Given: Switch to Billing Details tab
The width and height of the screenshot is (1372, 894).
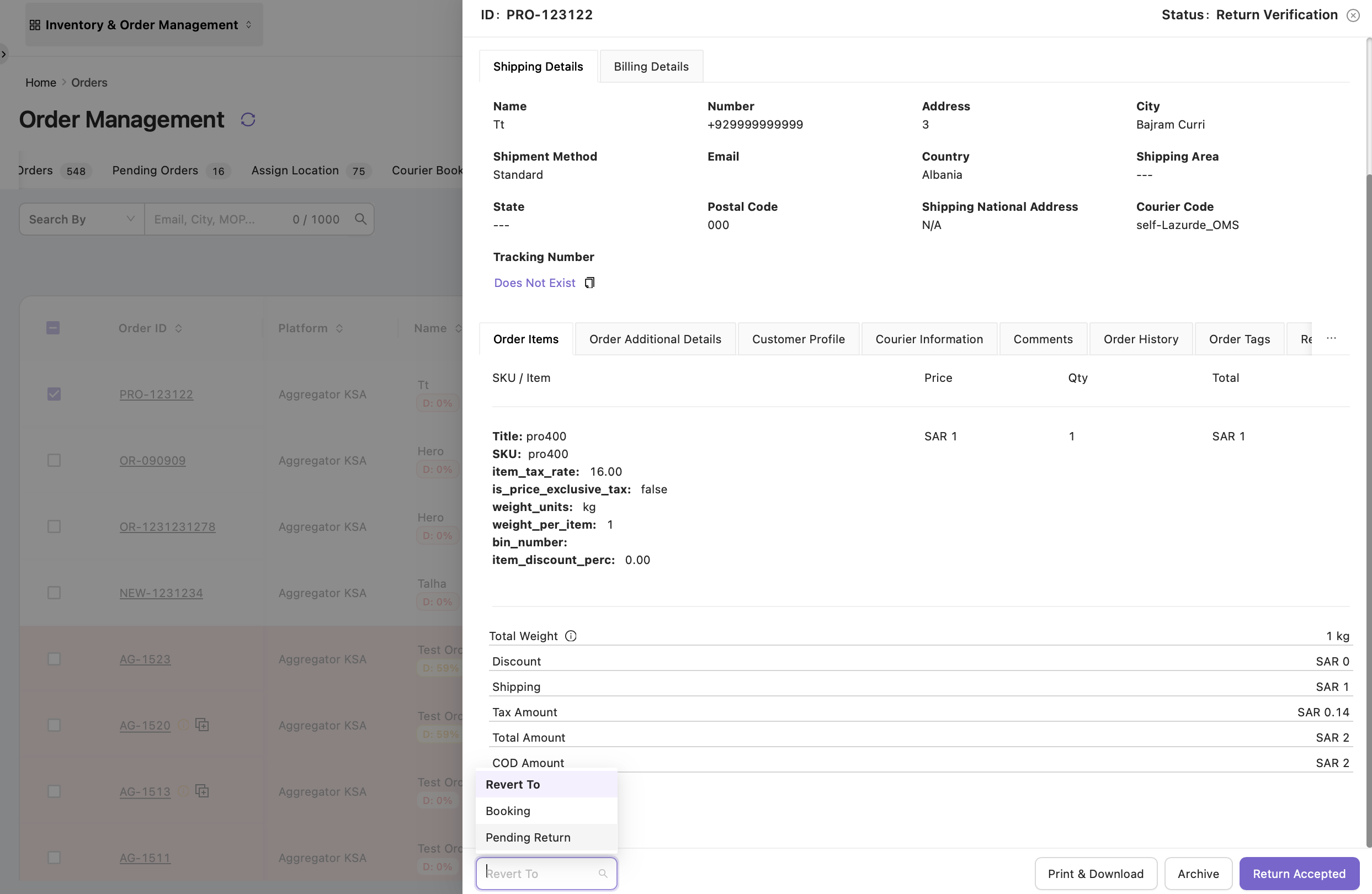Looking at the screenshot, I should pos(651,66).
